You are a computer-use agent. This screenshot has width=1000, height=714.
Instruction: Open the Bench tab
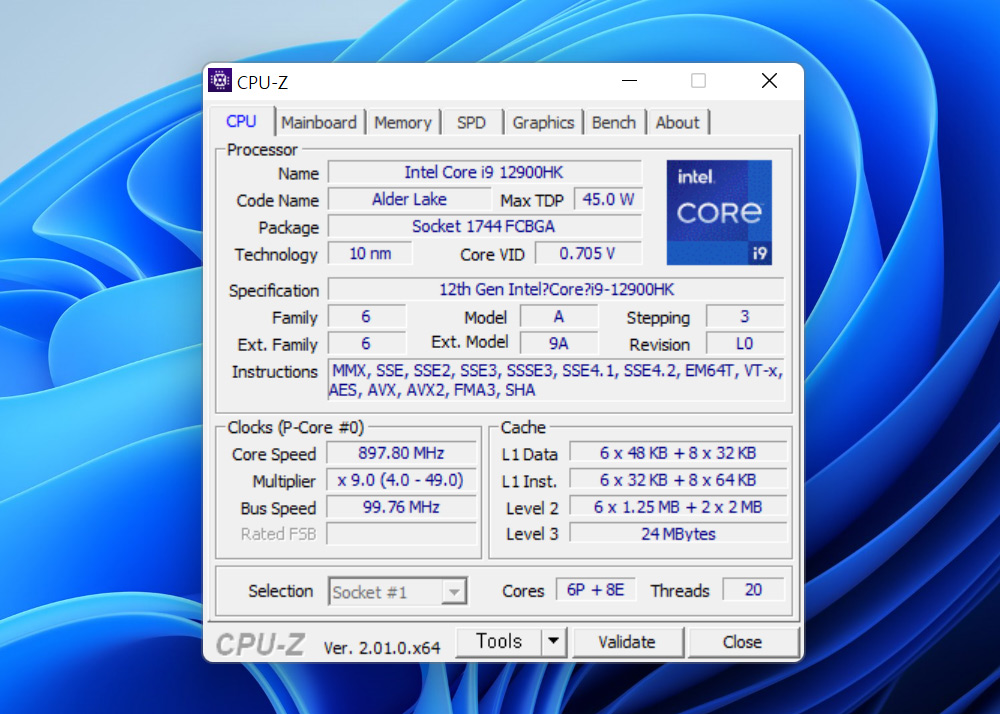614,122
